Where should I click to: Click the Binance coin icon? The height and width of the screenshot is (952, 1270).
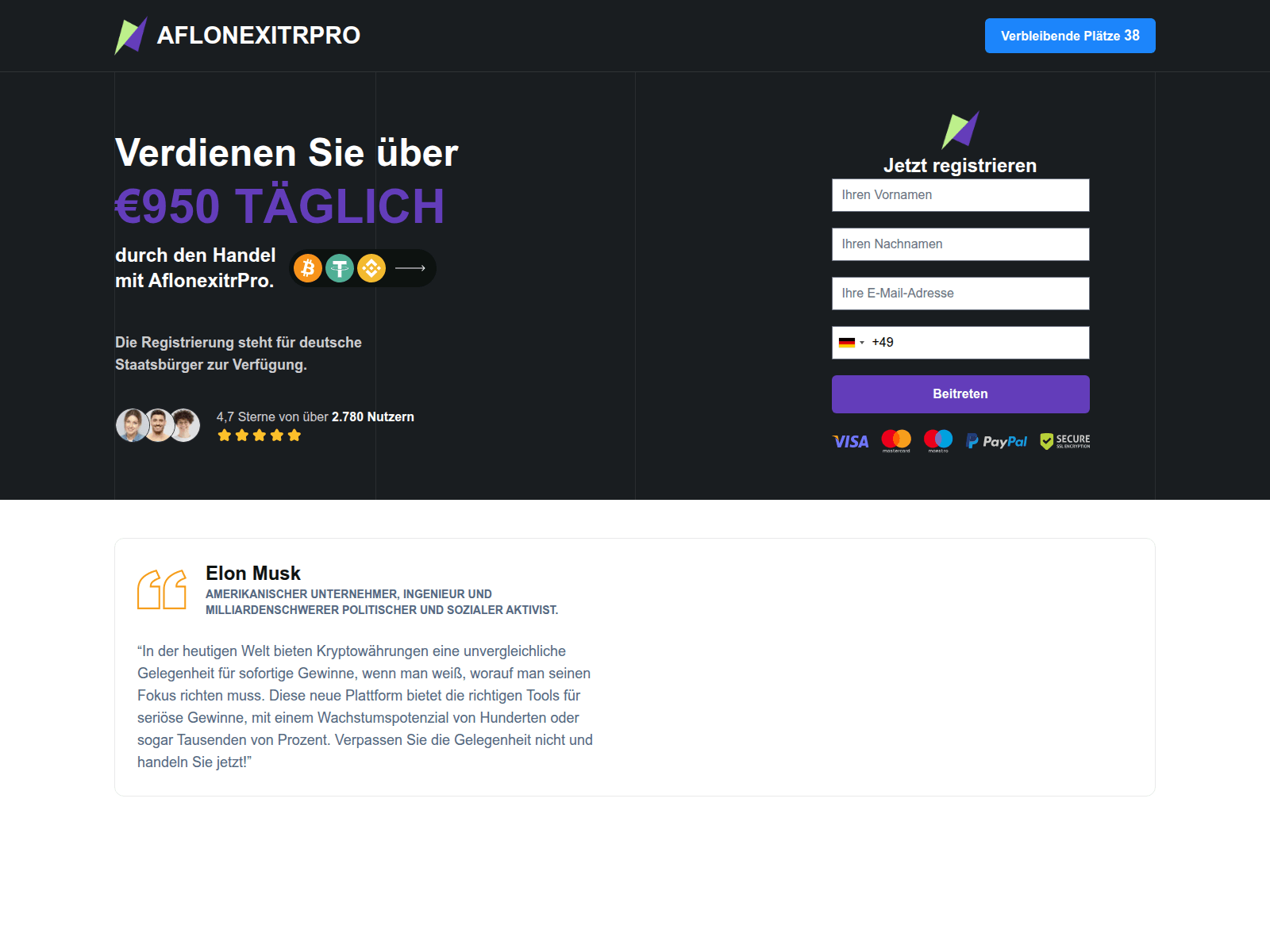point(371,268)
